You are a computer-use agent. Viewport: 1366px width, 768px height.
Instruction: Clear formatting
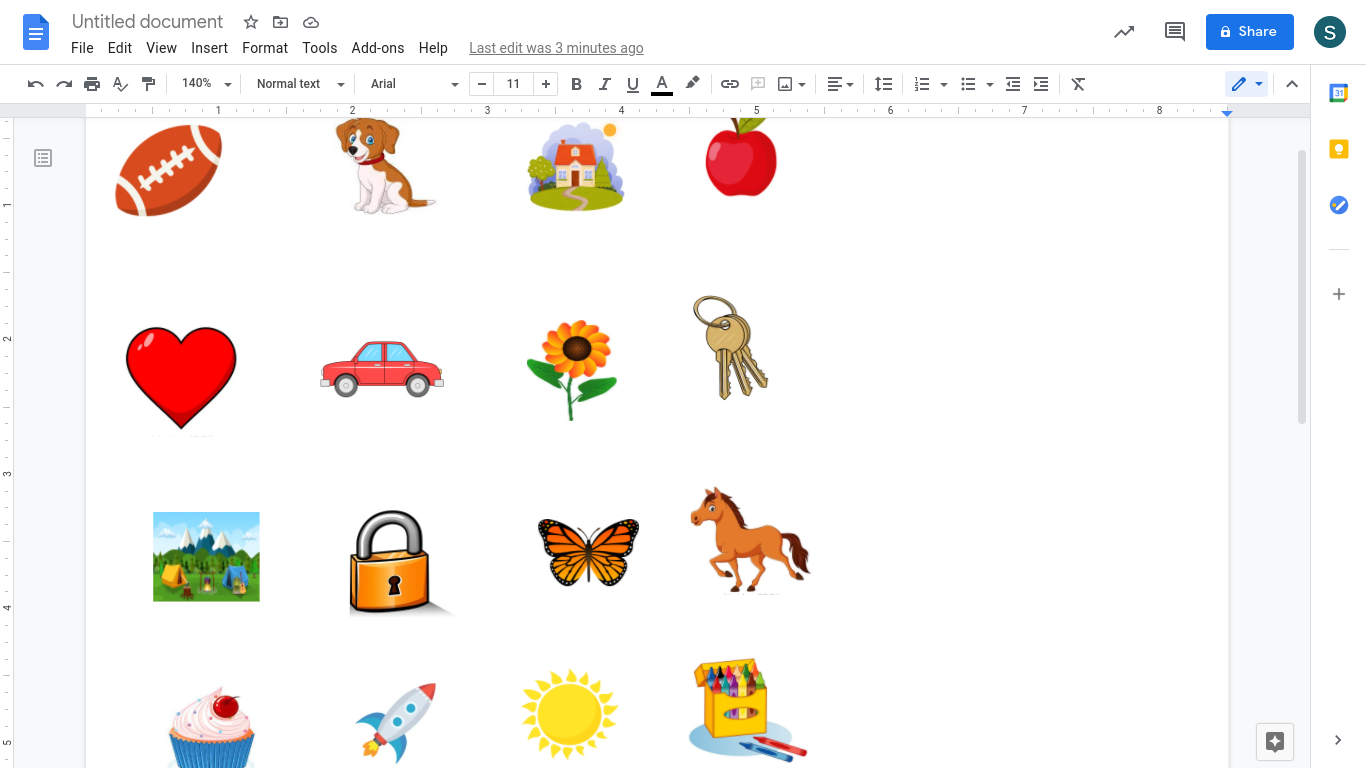[x=1078, y=84]
